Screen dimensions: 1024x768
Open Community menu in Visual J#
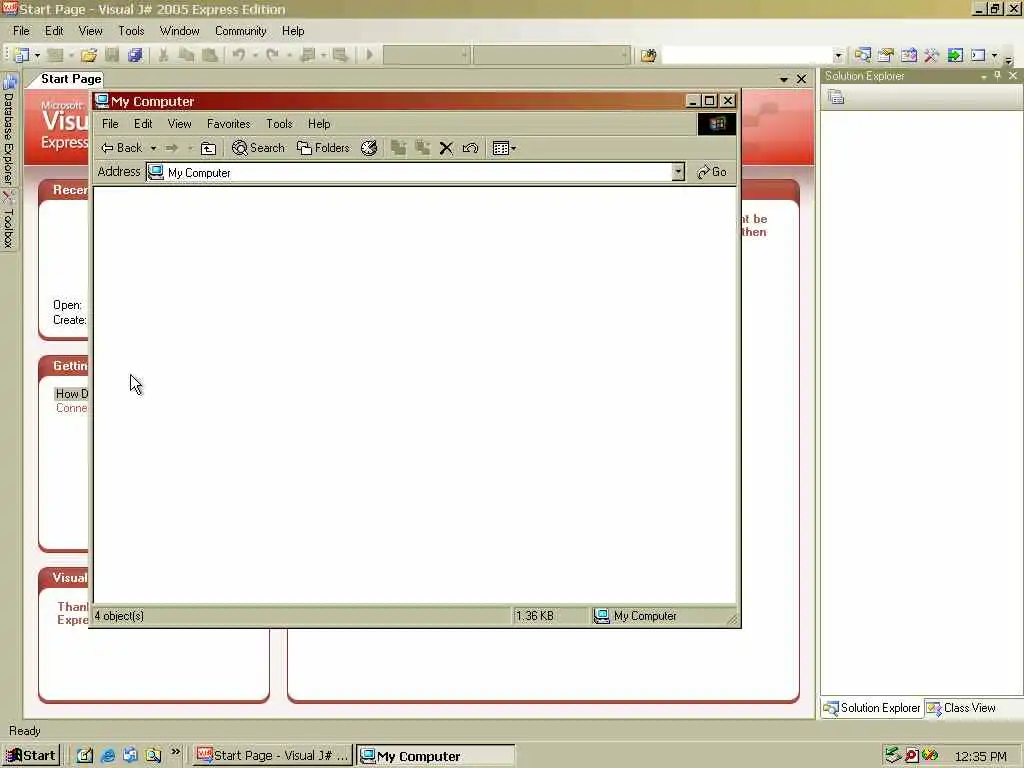(x=241, y=31)
